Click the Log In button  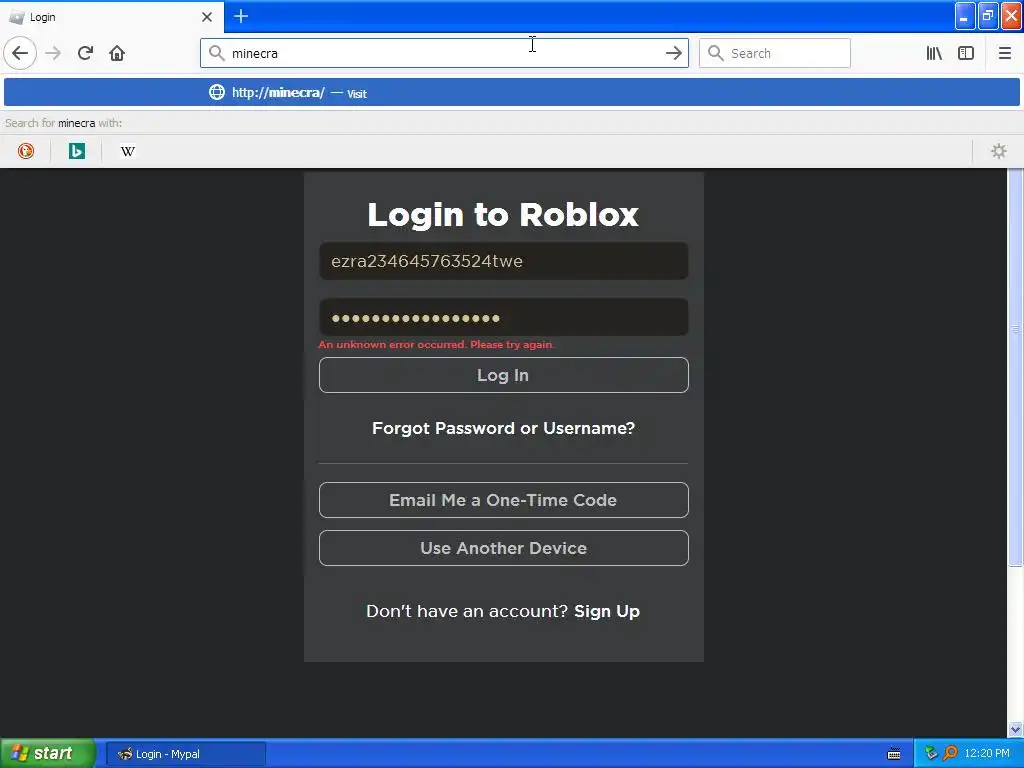[504, 376]
